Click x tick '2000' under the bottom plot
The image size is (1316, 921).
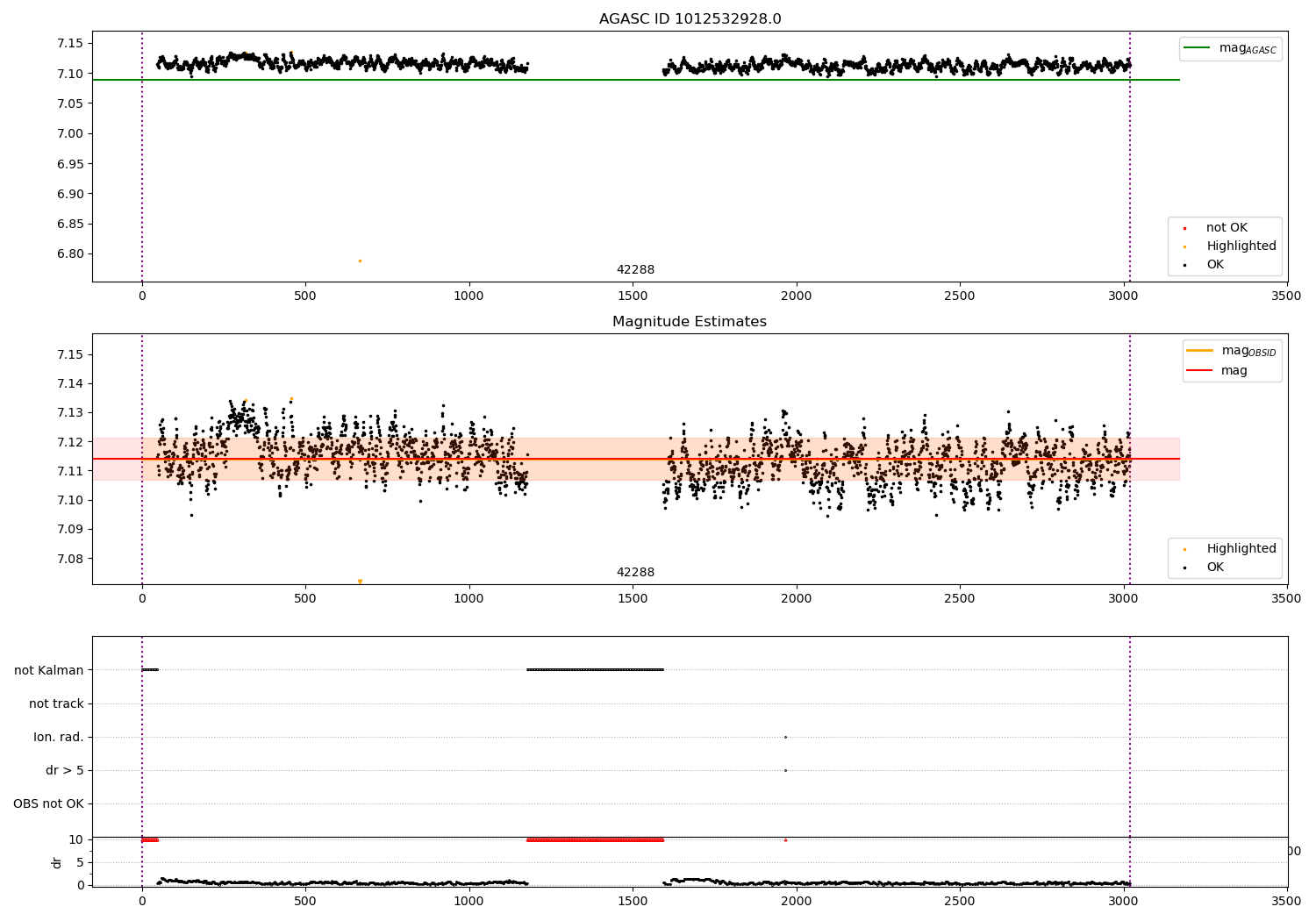pos(797,902)
